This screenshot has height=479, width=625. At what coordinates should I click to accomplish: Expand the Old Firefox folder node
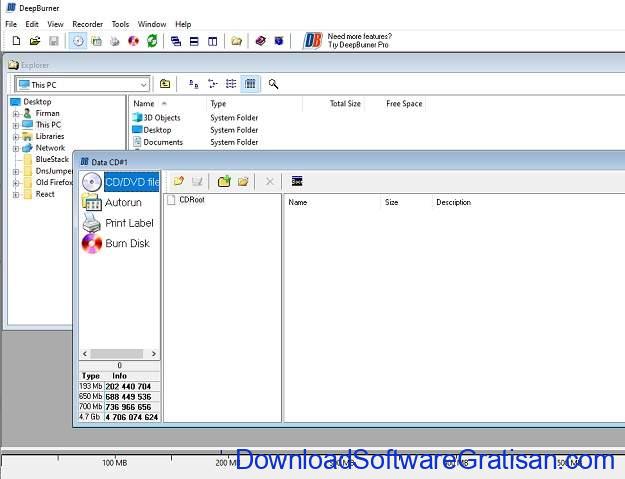[x=16, y=183]
